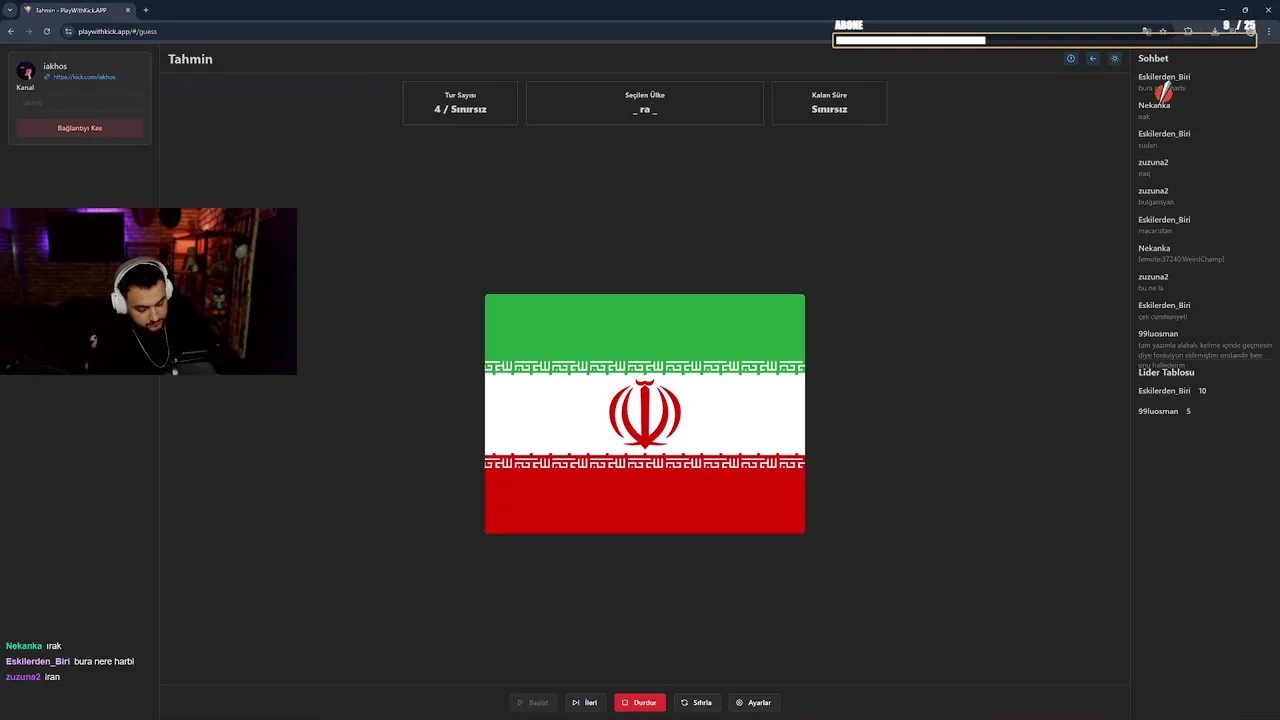
Task: Click the iakhos profile avatar
Action: (x=26, y=71)
